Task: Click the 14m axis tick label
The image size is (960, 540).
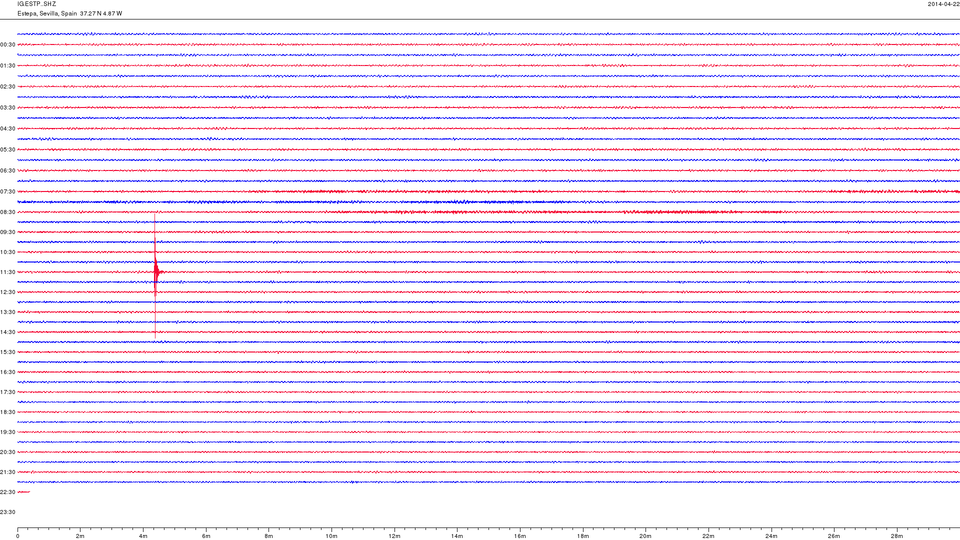Action: [x=457, y=536]
